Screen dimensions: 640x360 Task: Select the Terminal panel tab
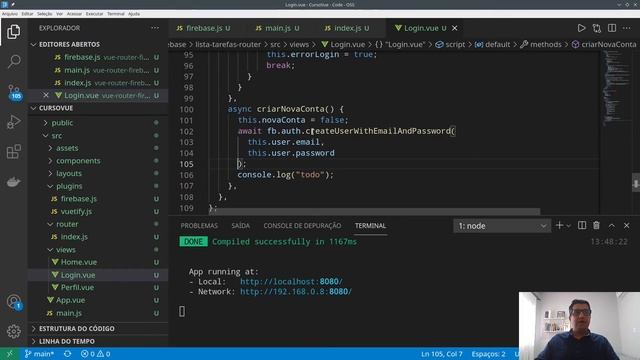(x=370, y=226)
